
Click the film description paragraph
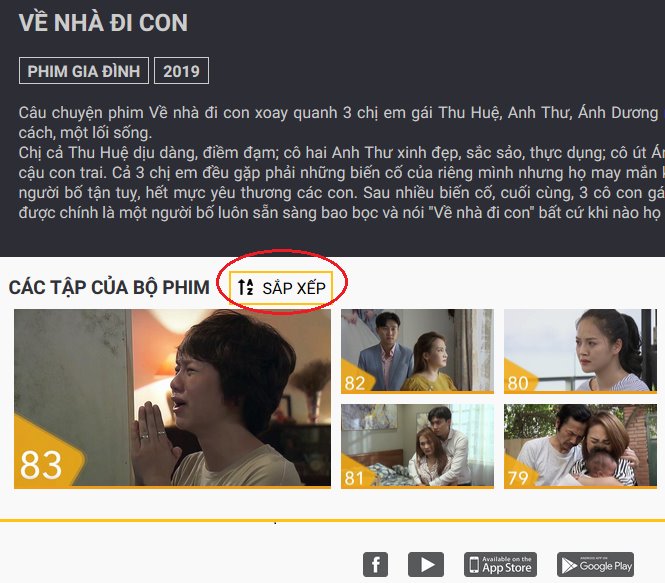coord(341,162)
